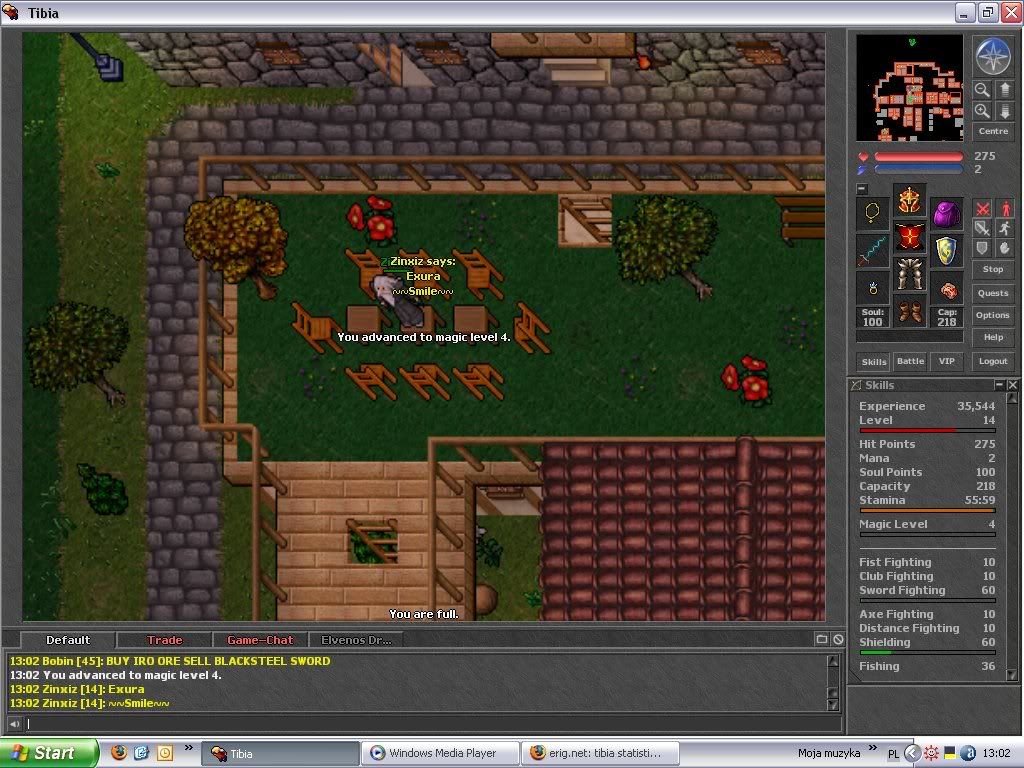Screen dimensions: 1024x768
Task: Click the health bar
Action: point(919,157)
